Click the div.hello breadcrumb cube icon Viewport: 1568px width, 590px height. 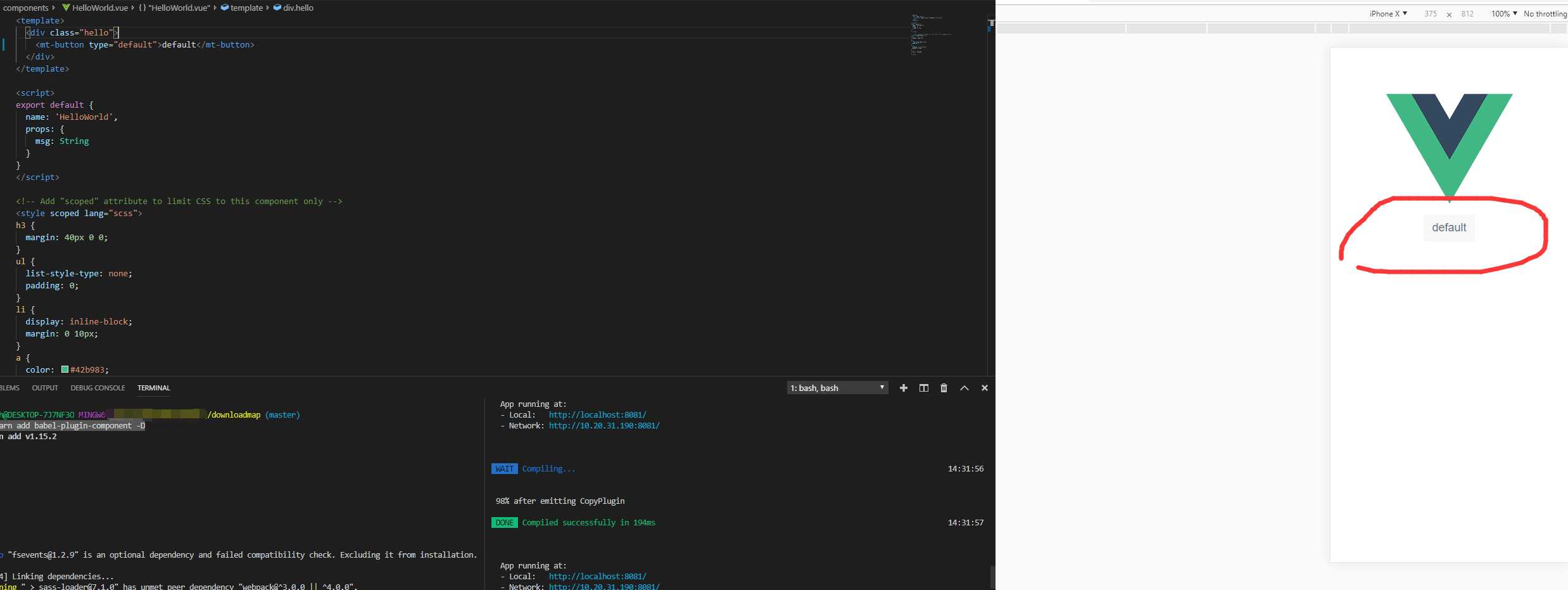pyautogui.click(x=277, y=8)
